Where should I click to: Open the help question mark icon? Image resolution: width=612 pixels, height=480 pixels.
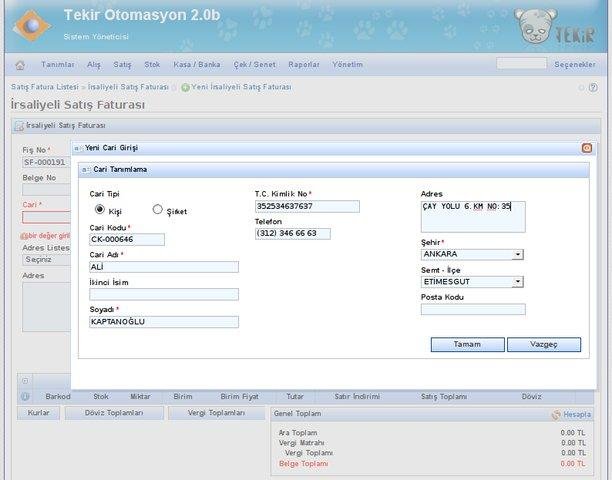[x=593, y=87]
